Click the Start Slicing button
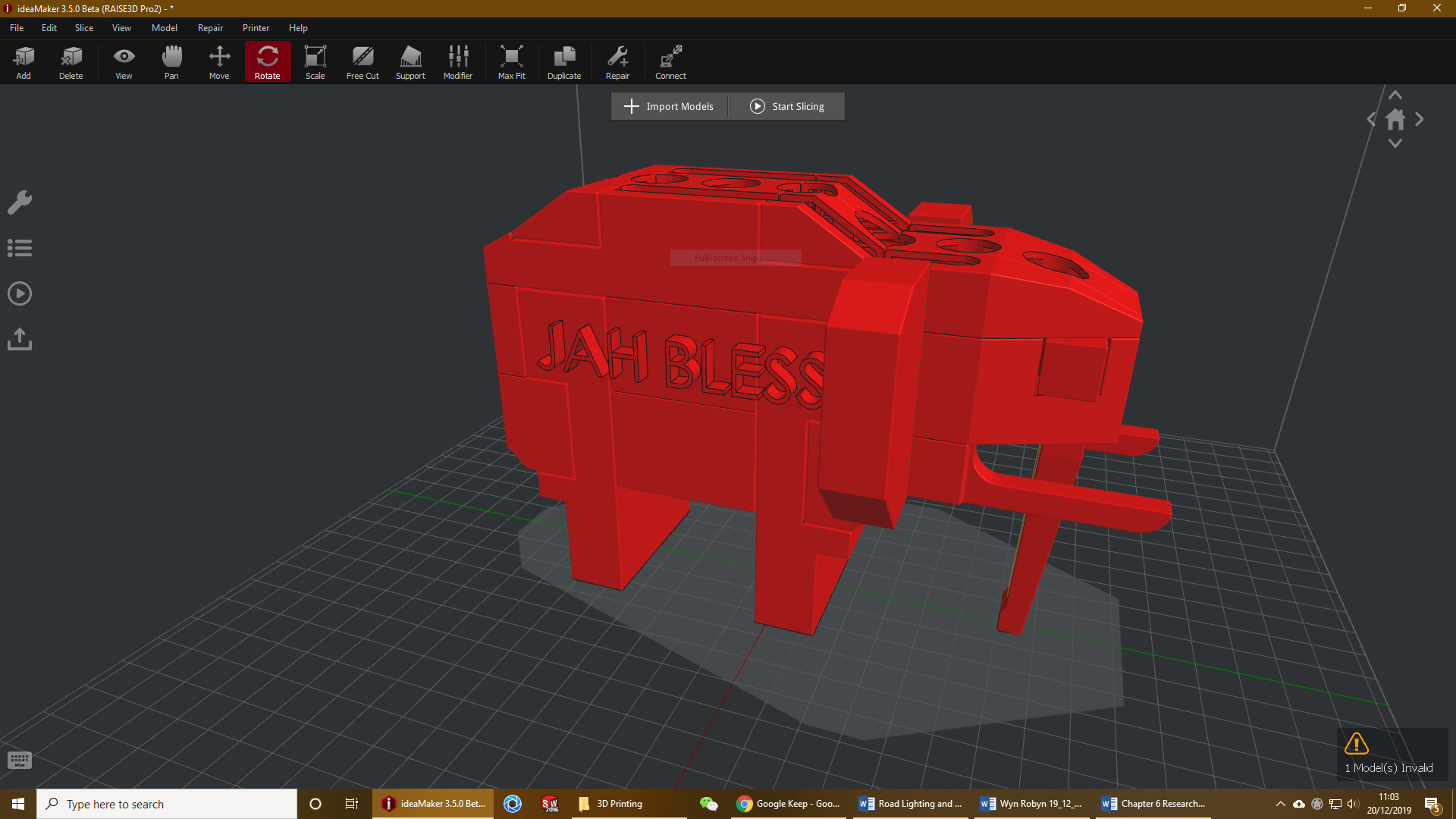Image resolution: width=1456 pixels, height=819 pixels. point(786,106)
